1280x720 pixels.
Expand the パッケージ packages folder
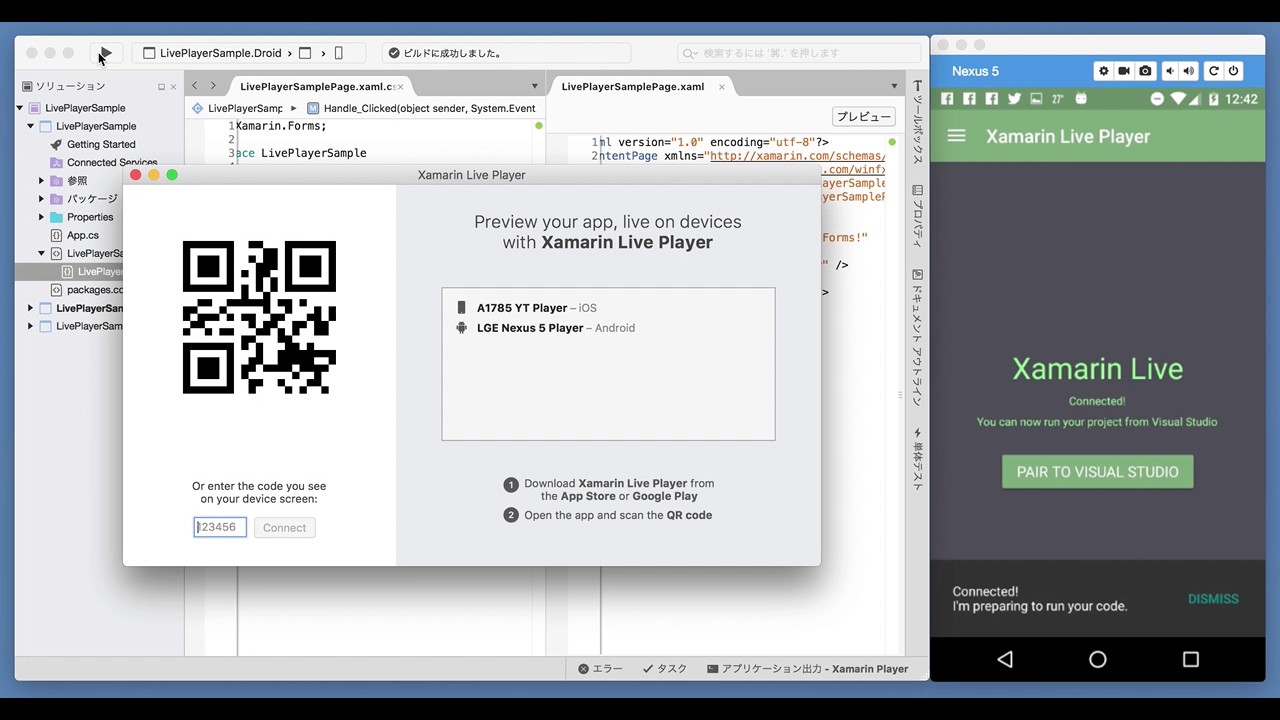[42, 199]
